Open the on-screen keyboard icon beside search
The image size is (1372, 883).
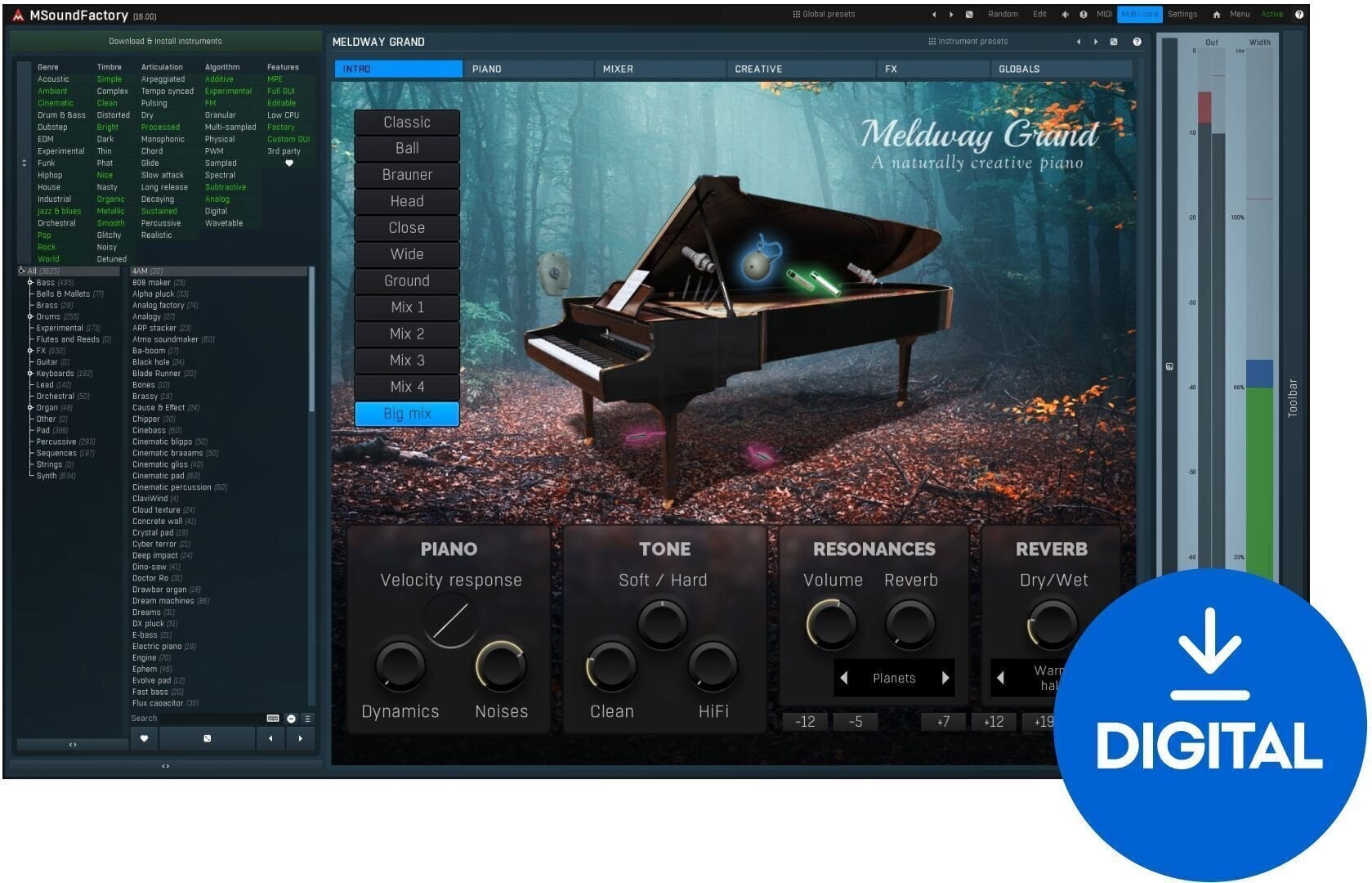[272, 719]
